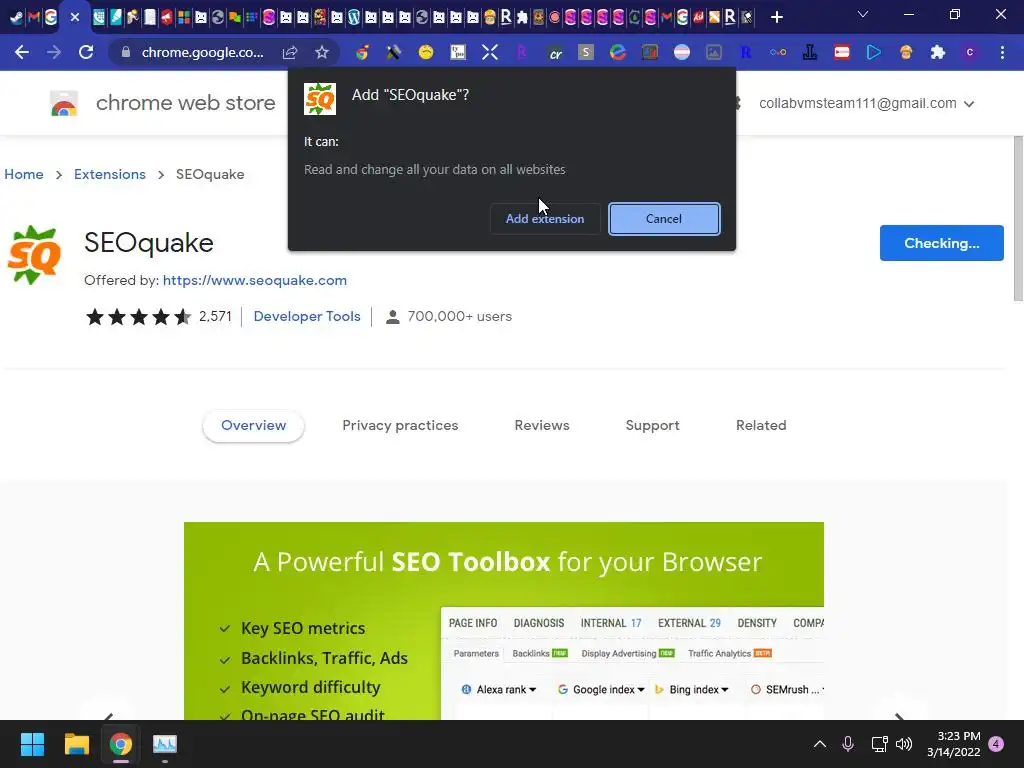Image resolution: width=1024 pixels, height=768 pixels.
Task: Click the microphone tray icon
Action: point(848,744)
